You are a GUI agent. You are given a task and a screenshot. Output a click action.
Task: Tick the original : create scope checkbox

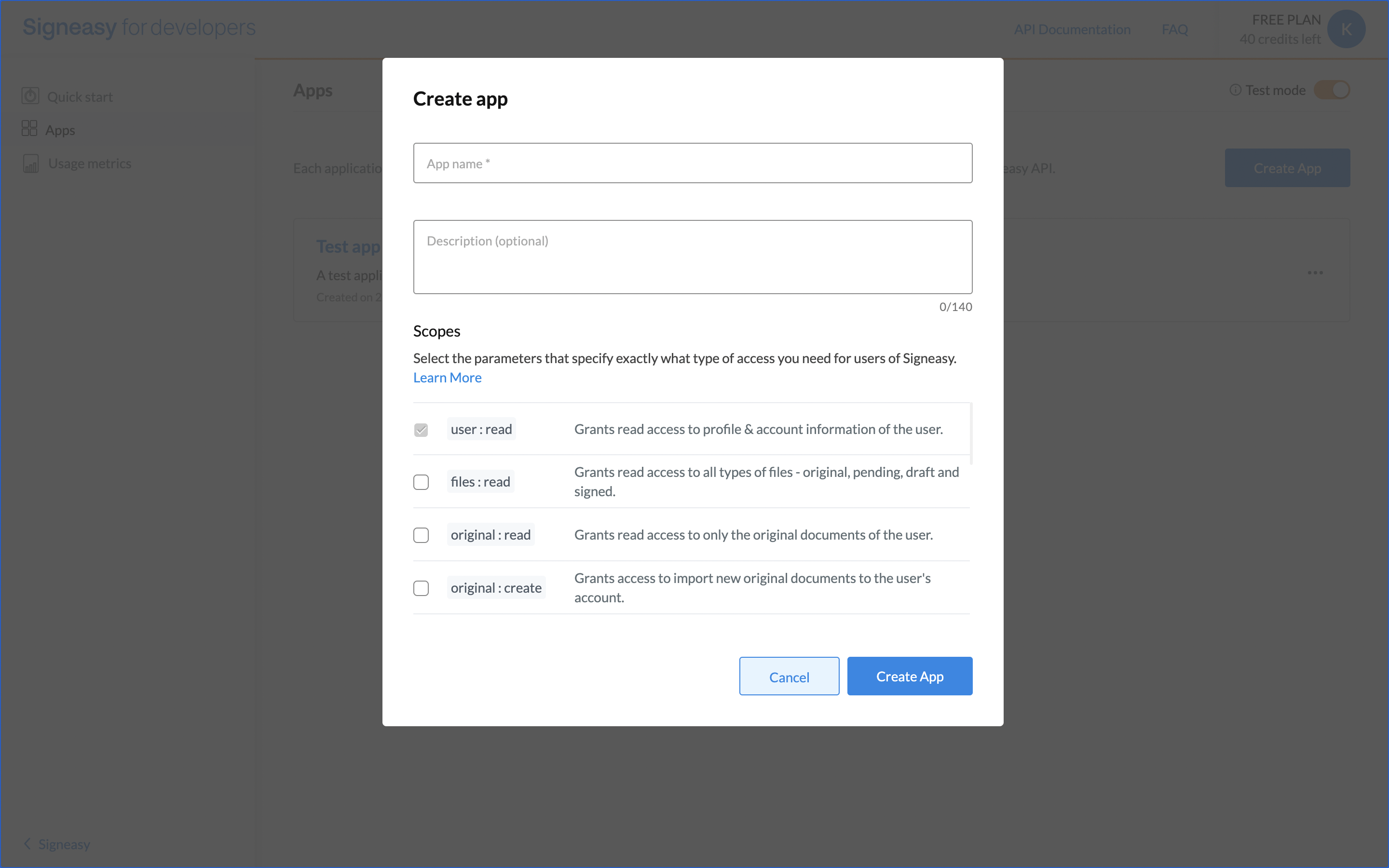point(421,588)
